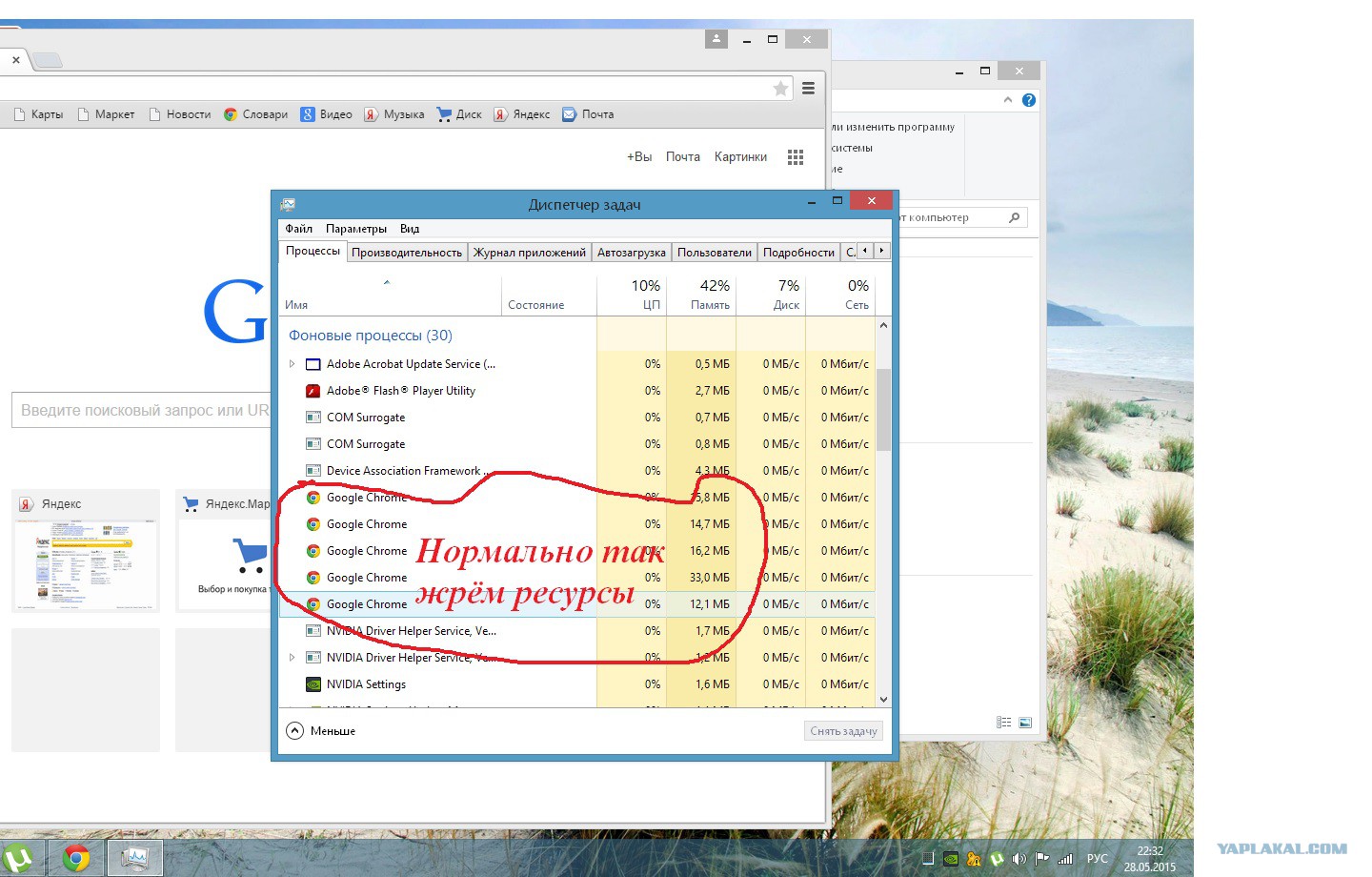Switch to the Автозагрузка tab

click(x=632, y=253)
